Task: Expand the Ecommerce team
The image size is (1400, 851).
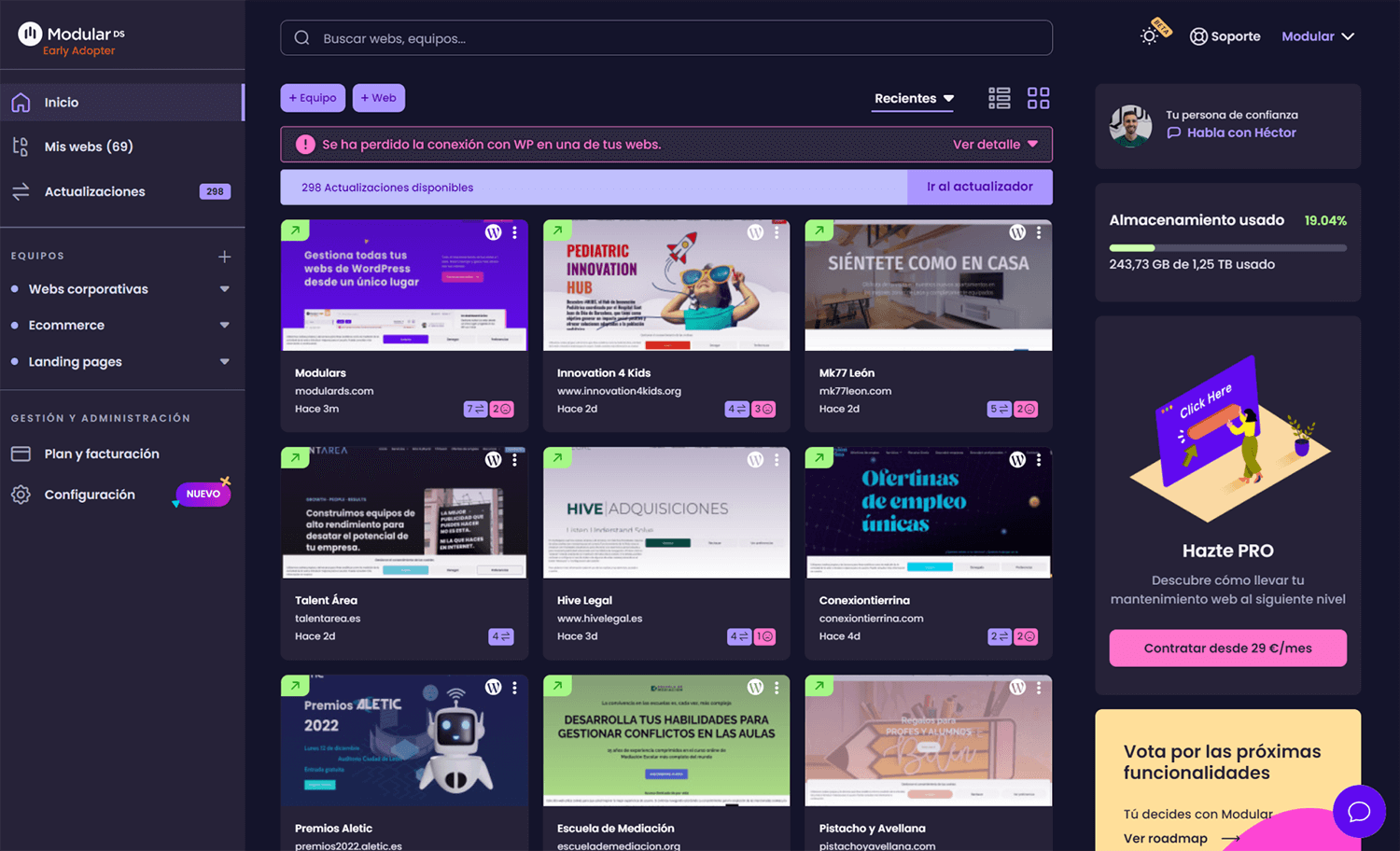Action: 224,326
